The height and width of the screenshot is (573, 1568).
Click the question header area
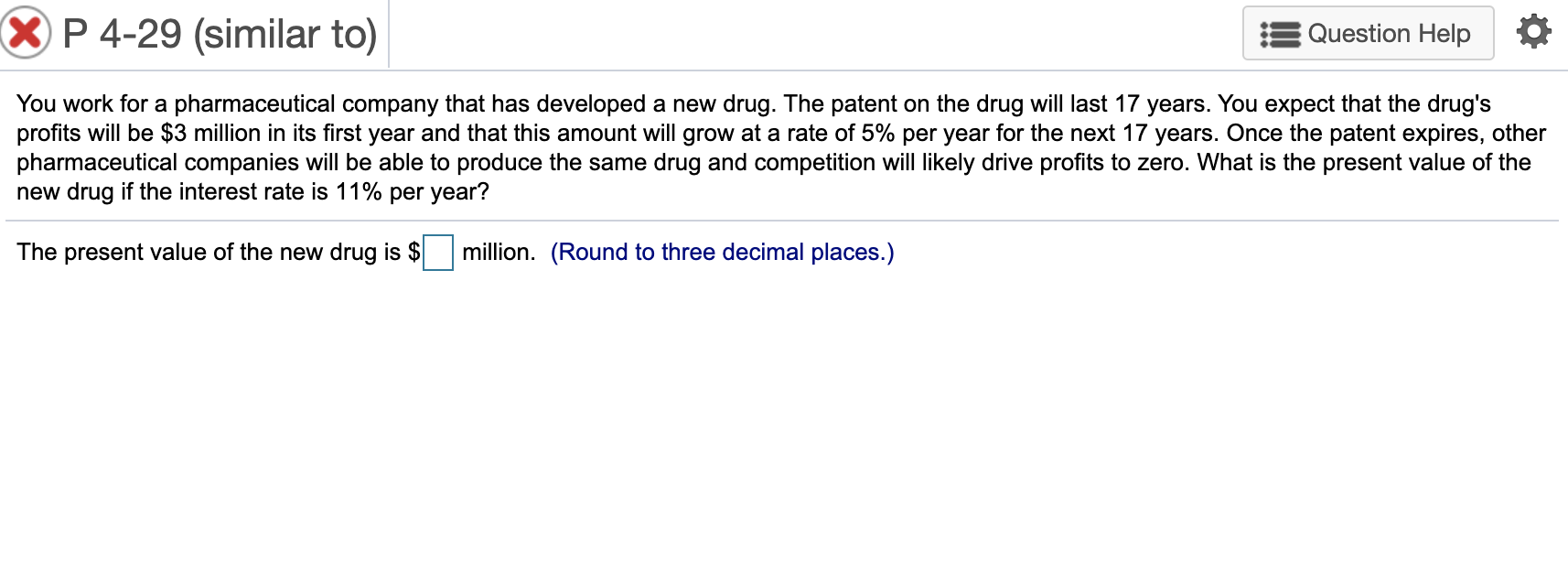pos(640,34)
